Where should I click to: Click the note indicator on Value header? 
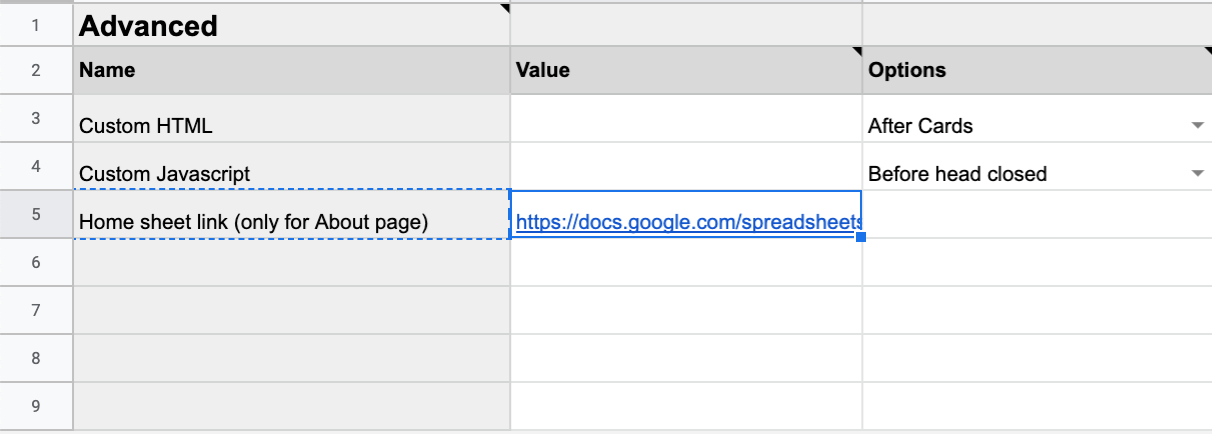click(x=857, y=51)
